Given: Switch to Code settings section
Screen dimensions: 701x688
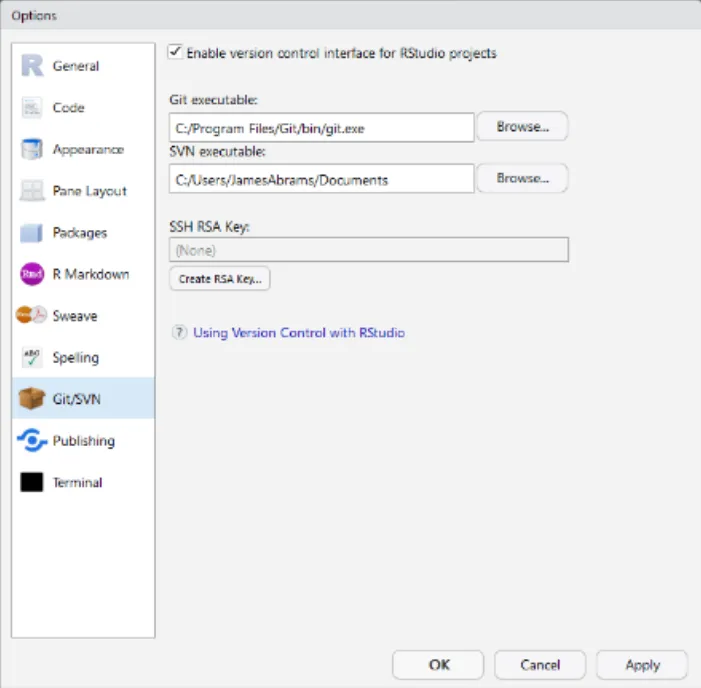Looking at the screenshot, I should coord(68,107).
